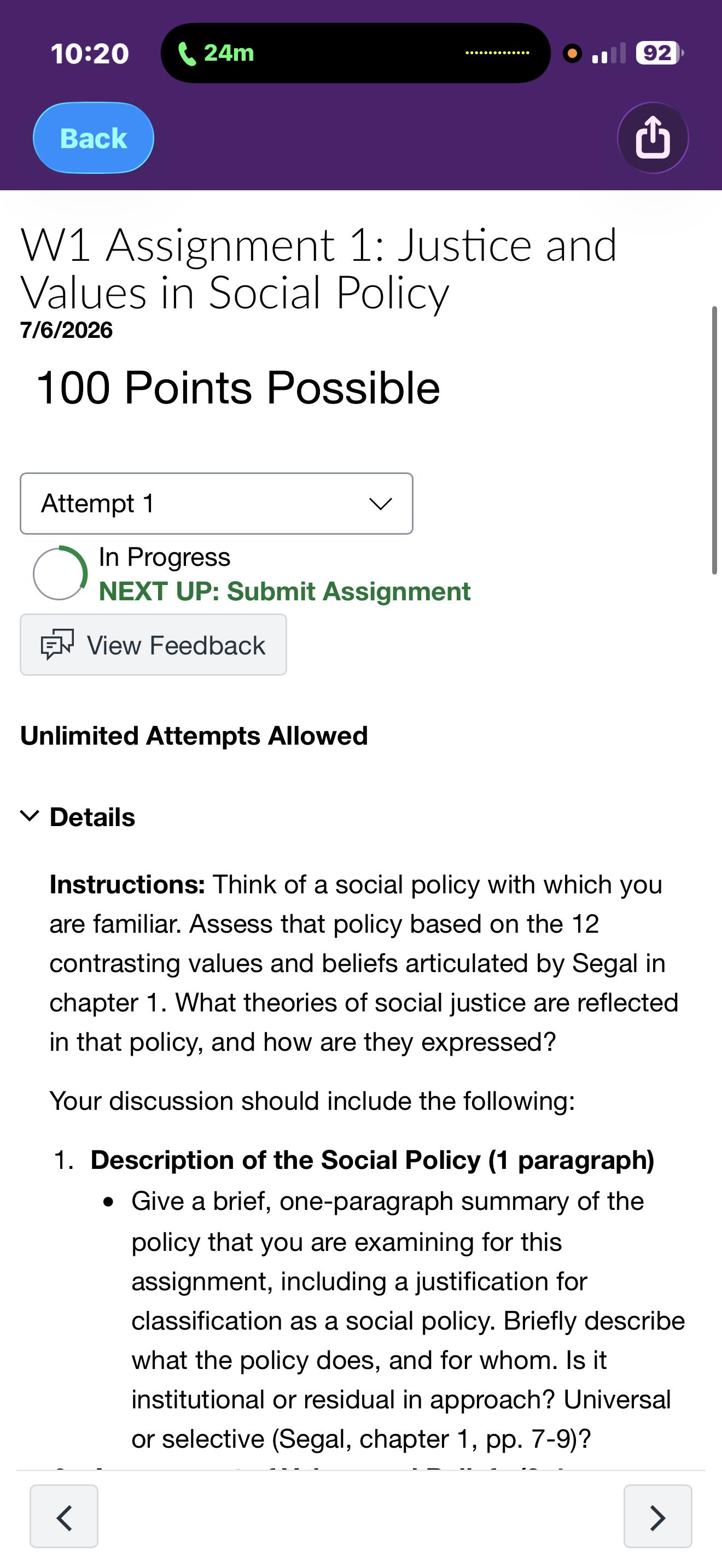Viewport: 722px width, 1568px height.
Task: Tap the active call indicator pill
Action: click(x=356, y=53)
